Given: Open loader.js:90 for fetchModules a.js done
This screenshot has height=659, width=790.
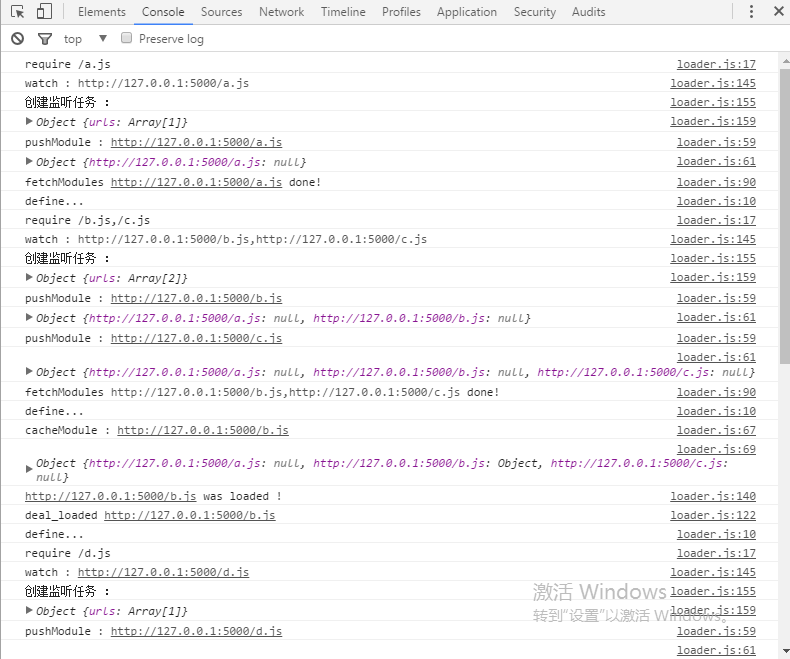Looking at the screenshot, I should 716,182.
